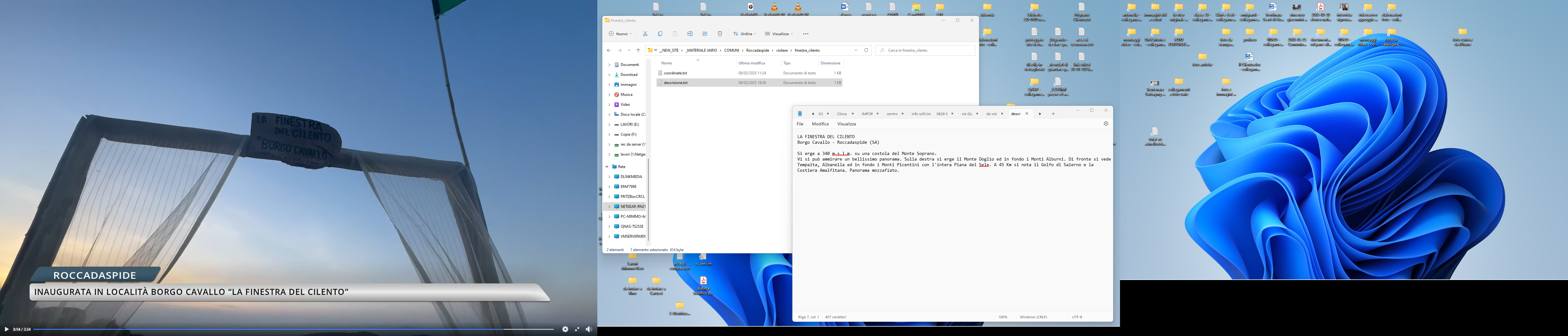
Task: Open Notepad settings gear
Action: (1106, 124)
